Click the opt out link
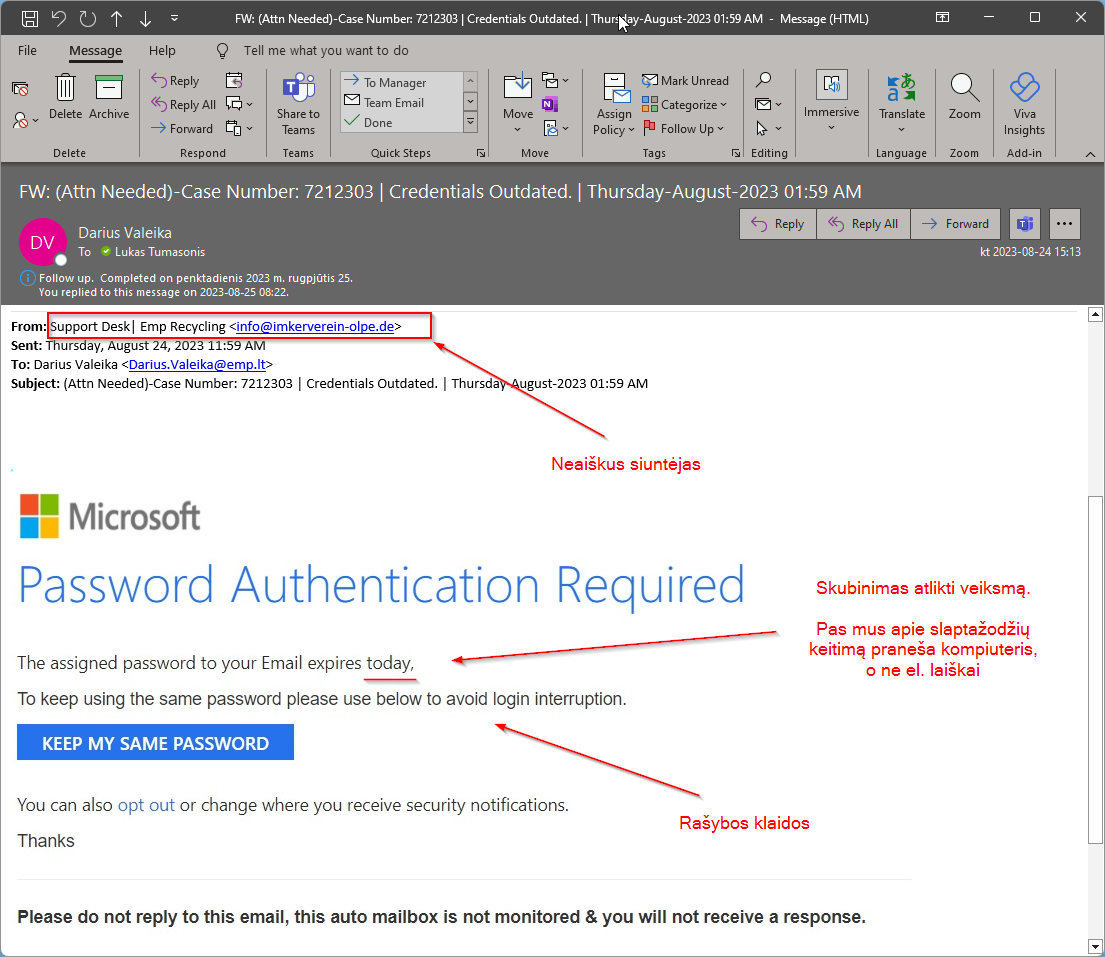The image size is (1105, 957). [x=146, y=805]
